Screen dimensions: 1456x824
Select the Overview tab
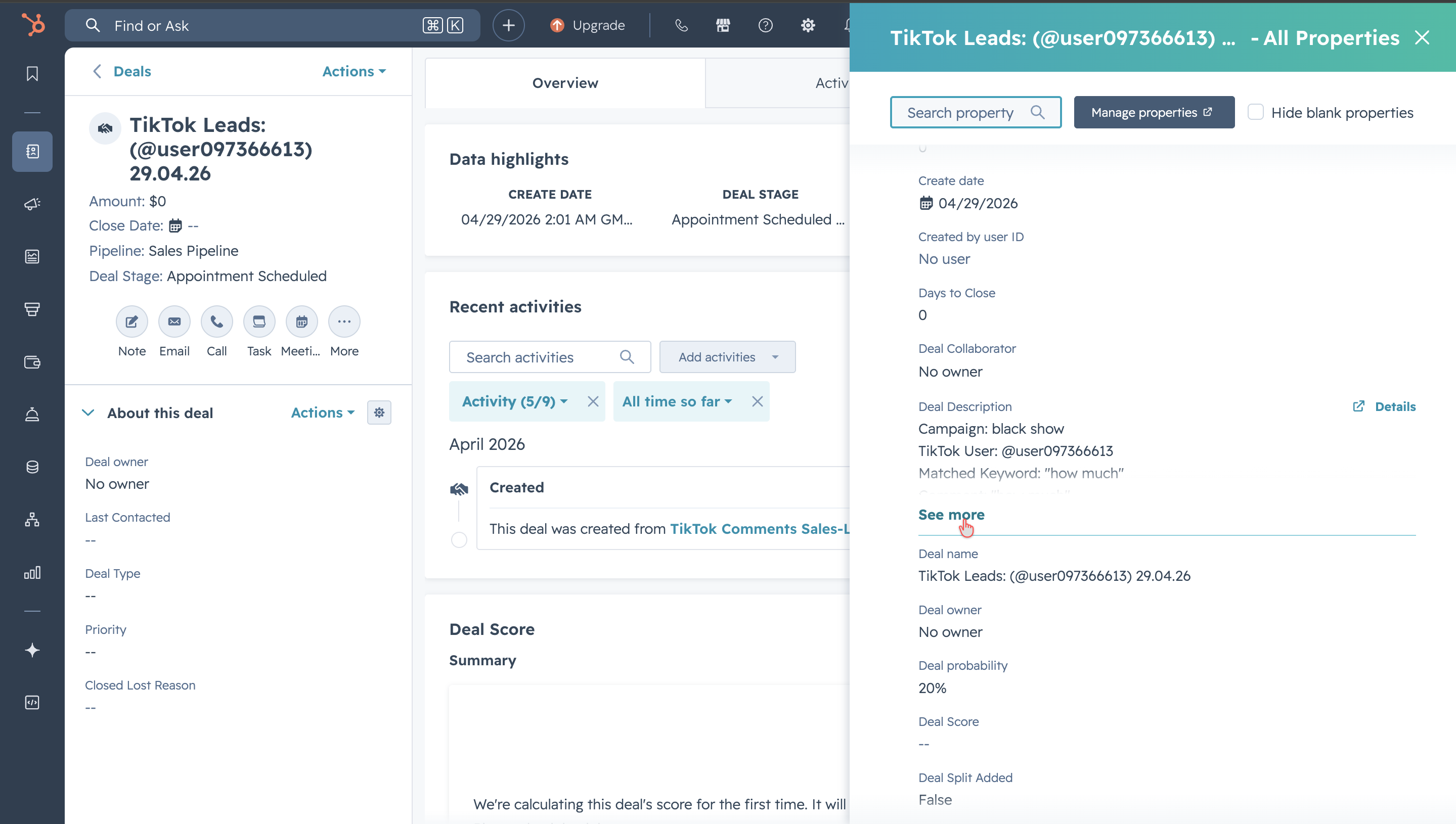pos(565,83)
